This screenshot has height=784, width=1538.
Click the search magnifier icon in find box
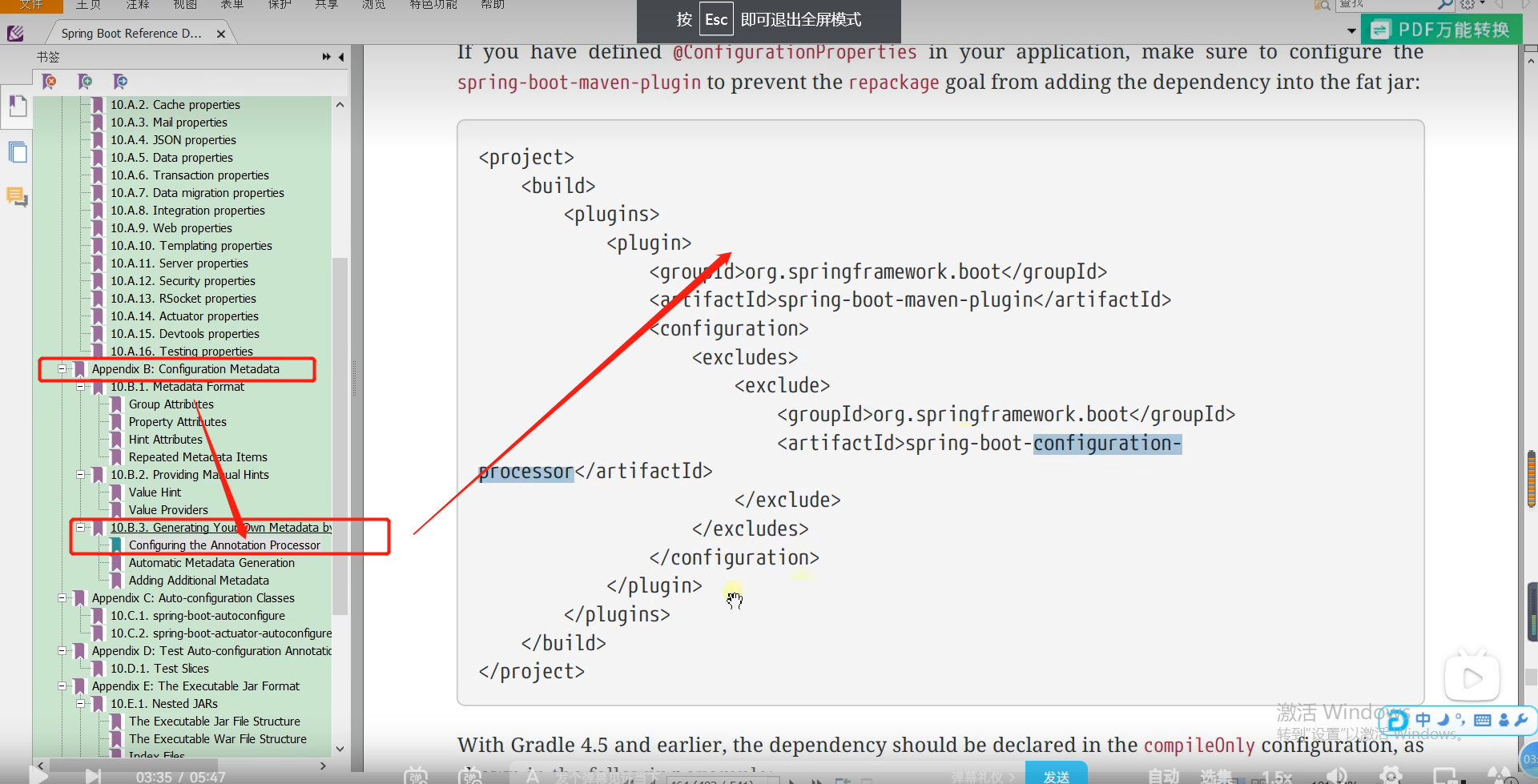[1444, 5]
